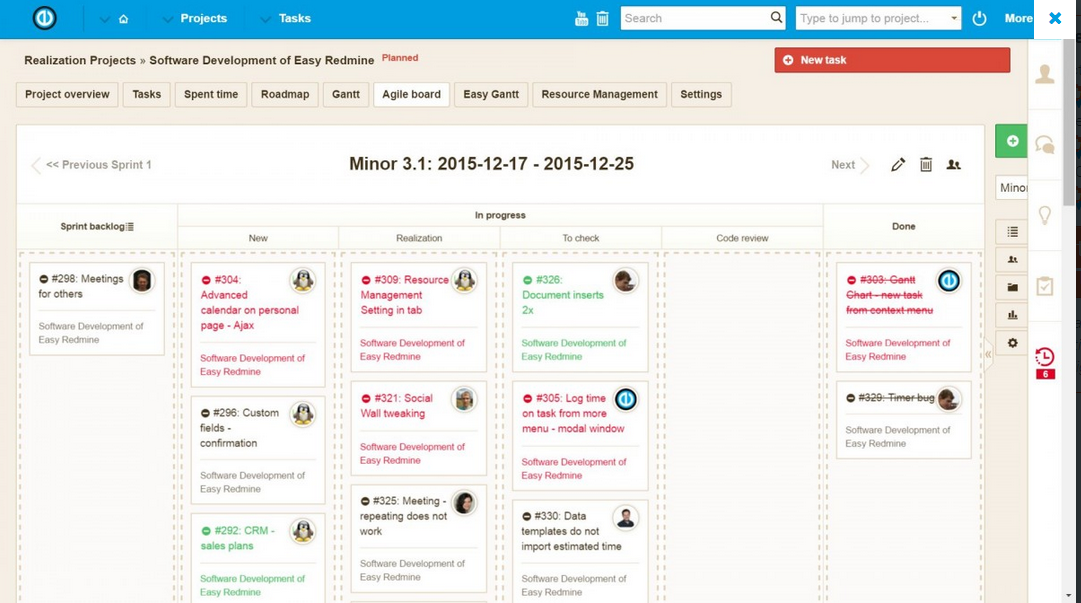
Task: Open task #329 Timer bug
Action: point(896,398)
